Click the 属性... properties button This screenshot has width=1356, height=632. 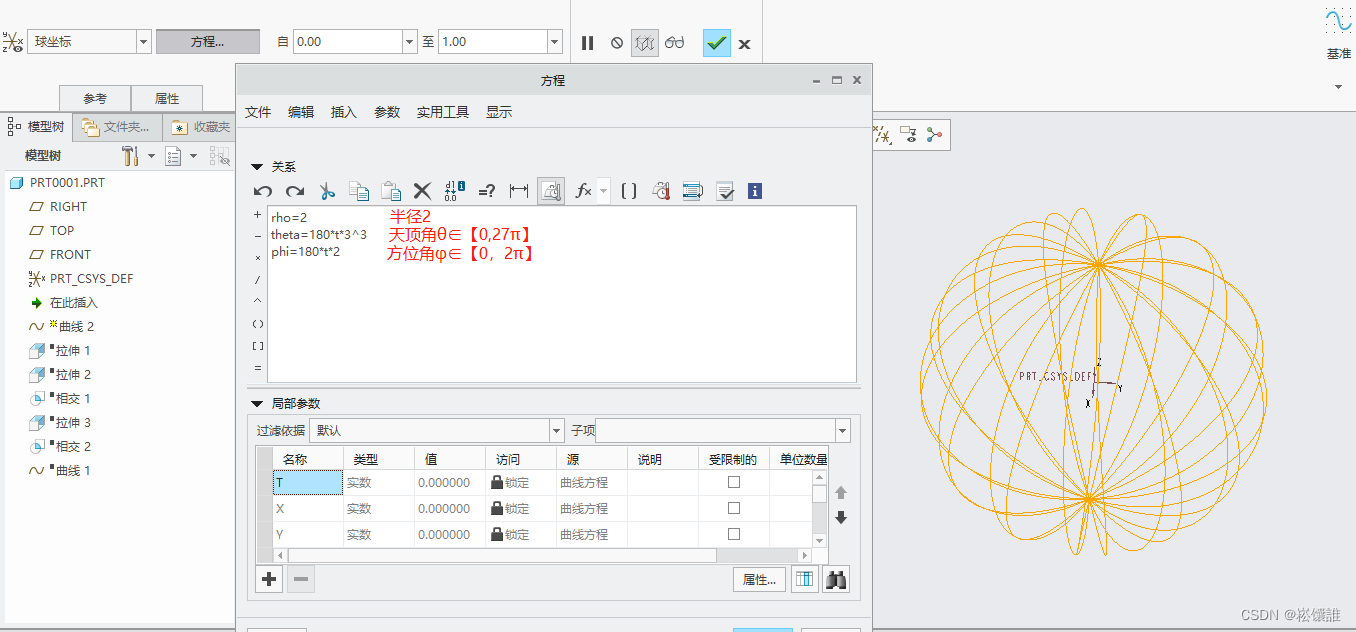pos(759,580)
